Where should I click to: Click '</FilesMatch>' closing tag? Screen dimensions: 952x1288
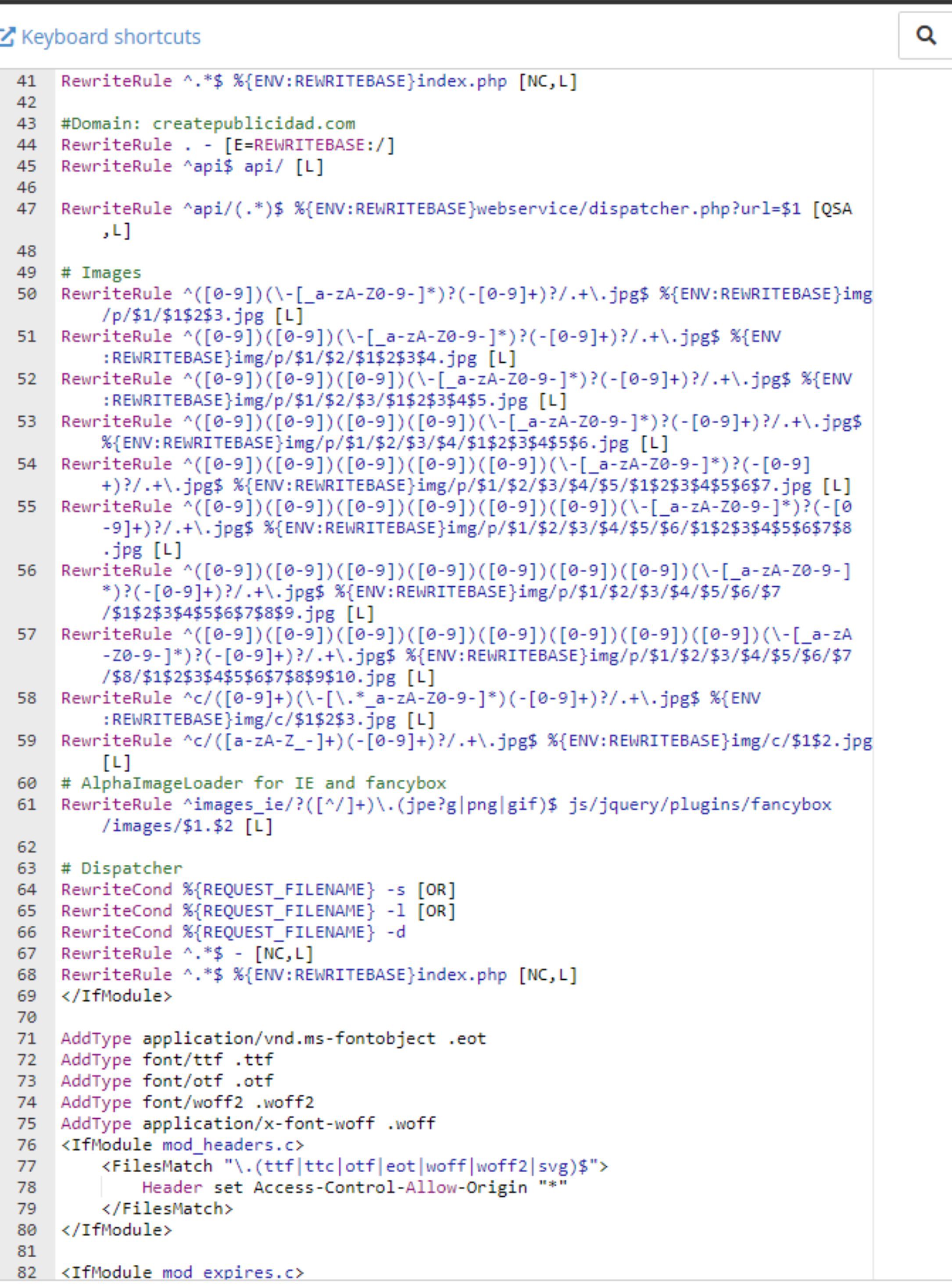tap(167, 1210)
